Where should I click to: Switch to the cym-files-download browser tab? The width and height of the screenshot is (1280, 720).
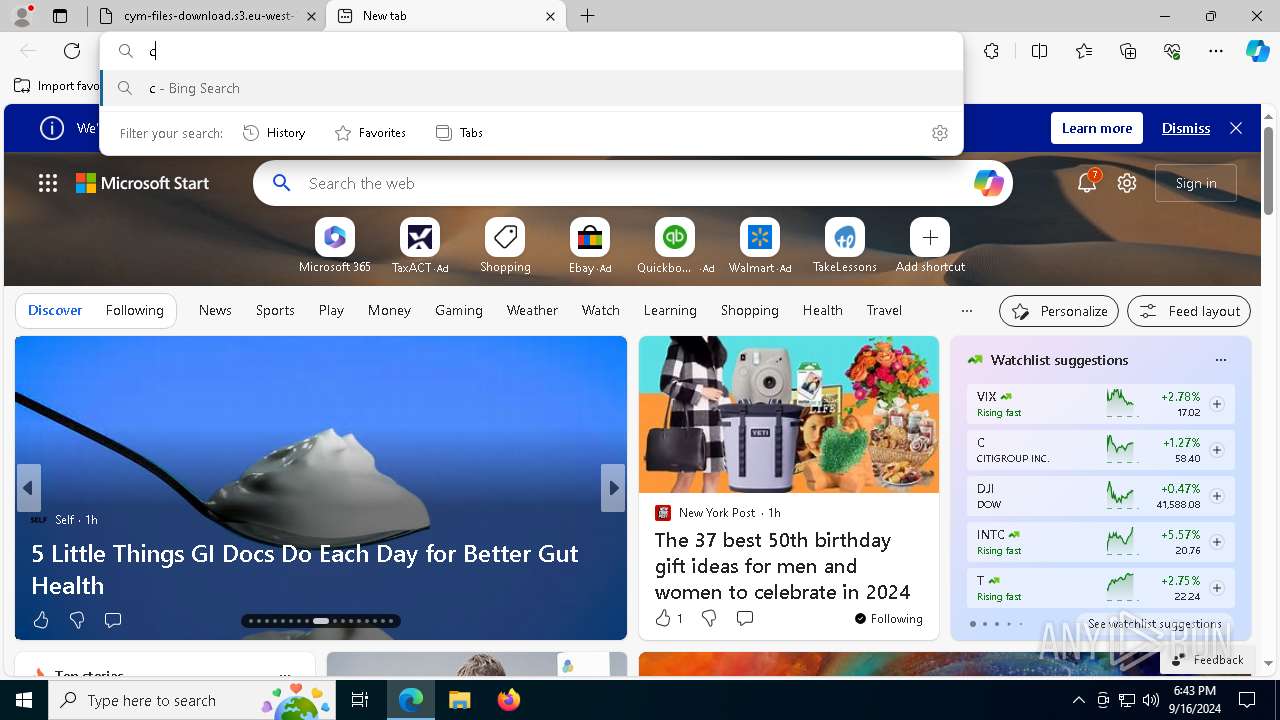coord(210,16)
